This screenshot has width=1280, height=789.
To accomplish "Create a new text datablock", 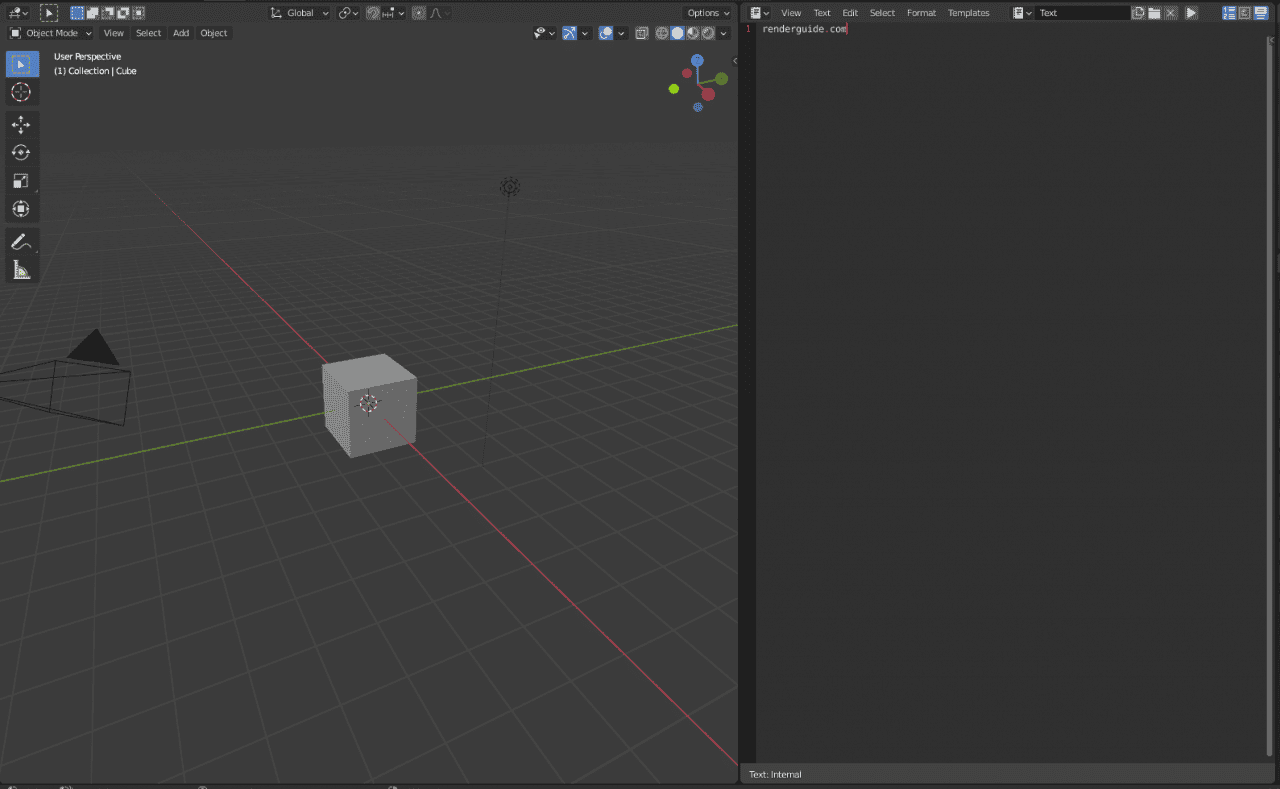I will (x=1139, y=12).
